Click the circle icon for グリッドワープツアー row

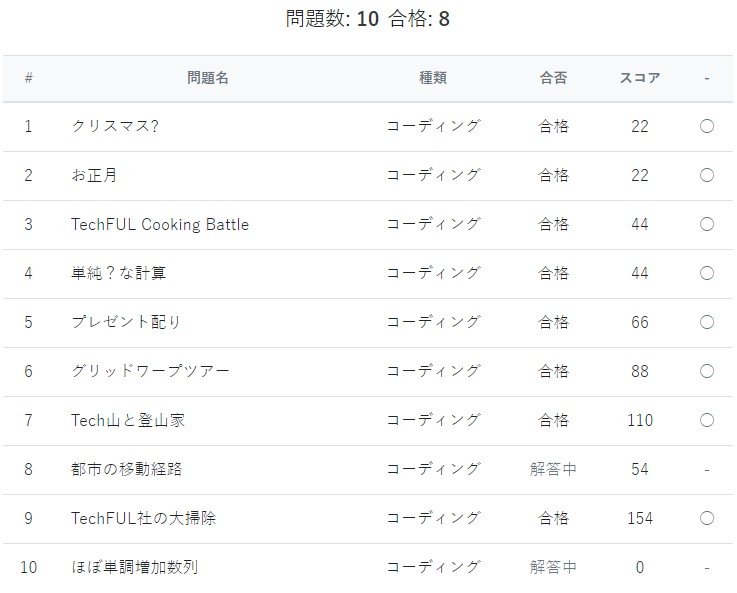707,371
